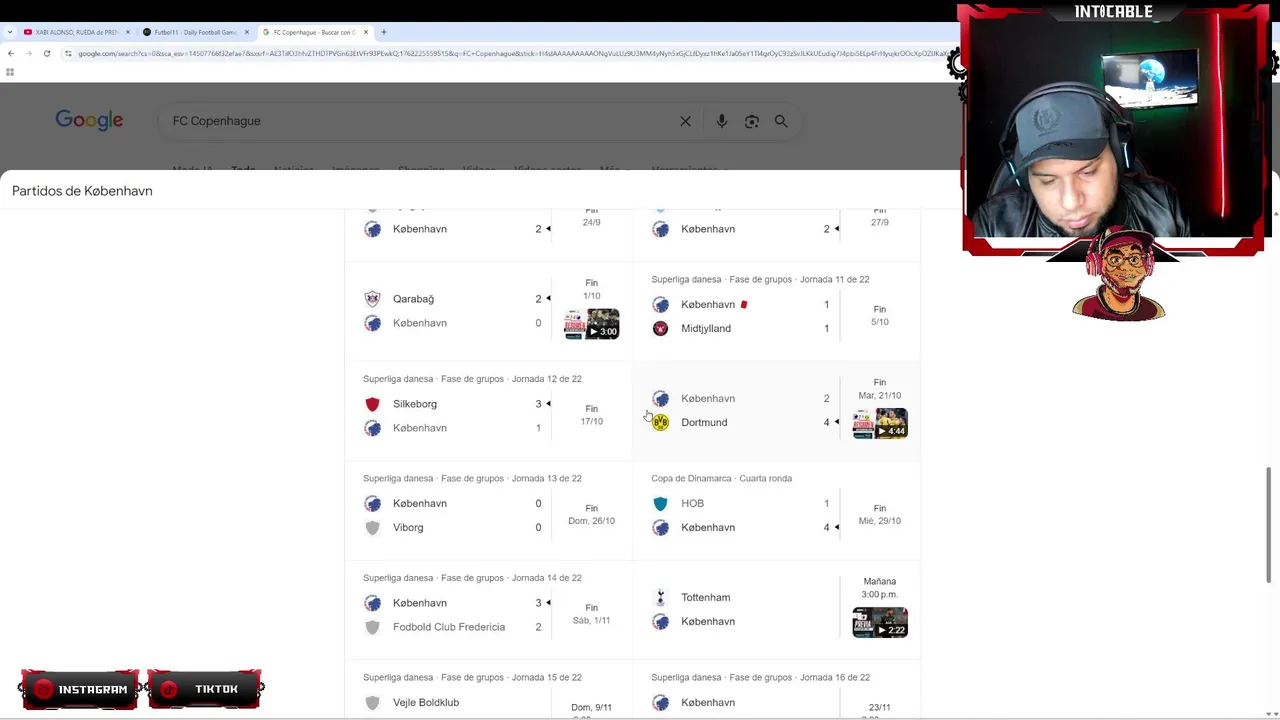
Task: Open the Silkeborg vs København 3-1 match
Action: pos(488,410)
